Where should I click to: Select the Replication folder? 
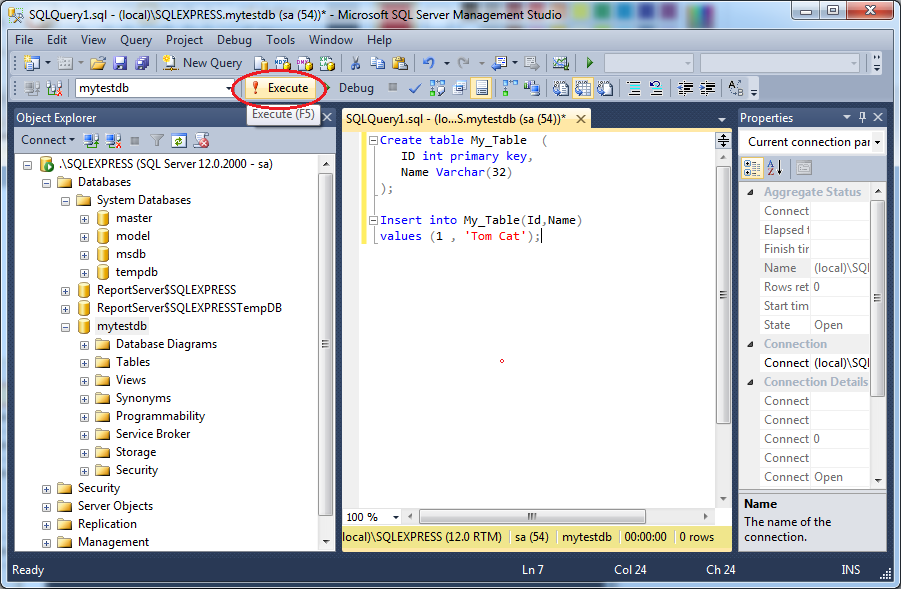(107, 524)
